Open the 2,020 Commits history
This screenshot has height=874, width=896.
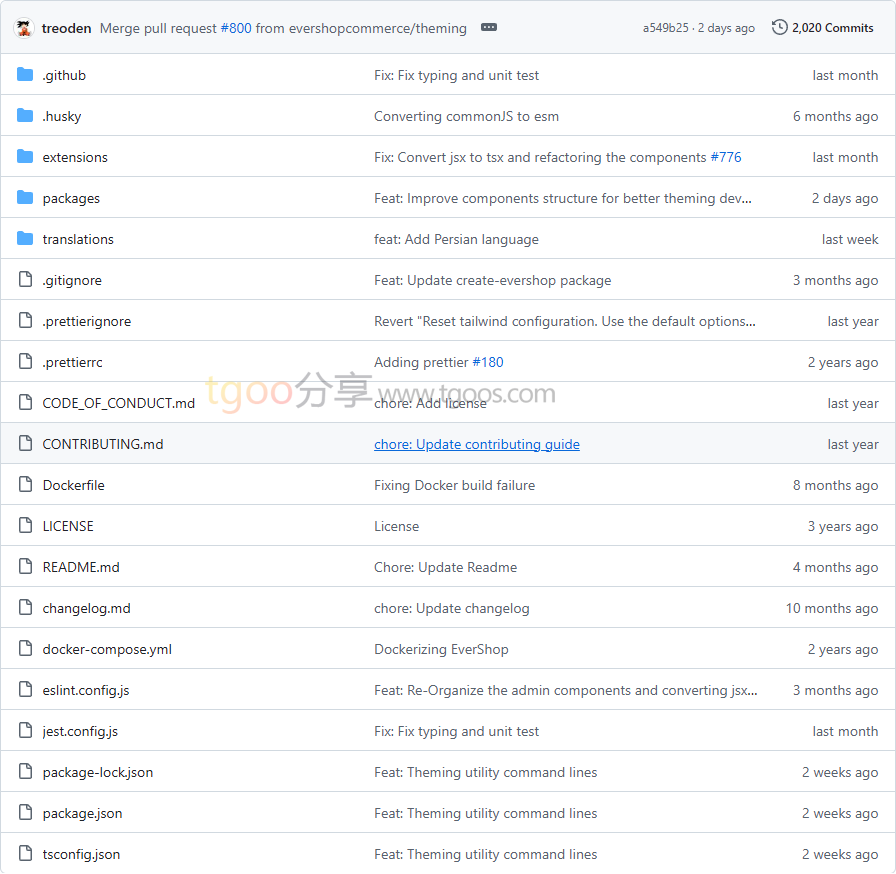tap(832, 28)
